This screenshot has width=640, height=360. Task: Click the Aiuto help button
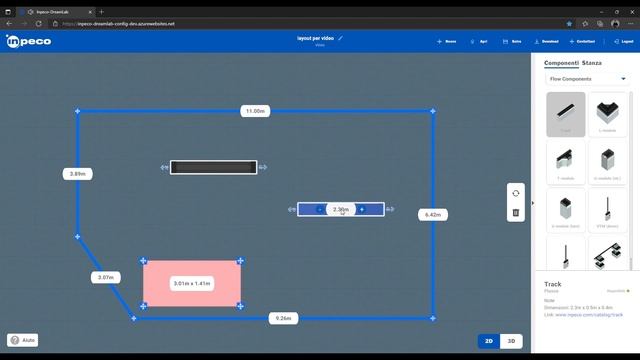22,340
